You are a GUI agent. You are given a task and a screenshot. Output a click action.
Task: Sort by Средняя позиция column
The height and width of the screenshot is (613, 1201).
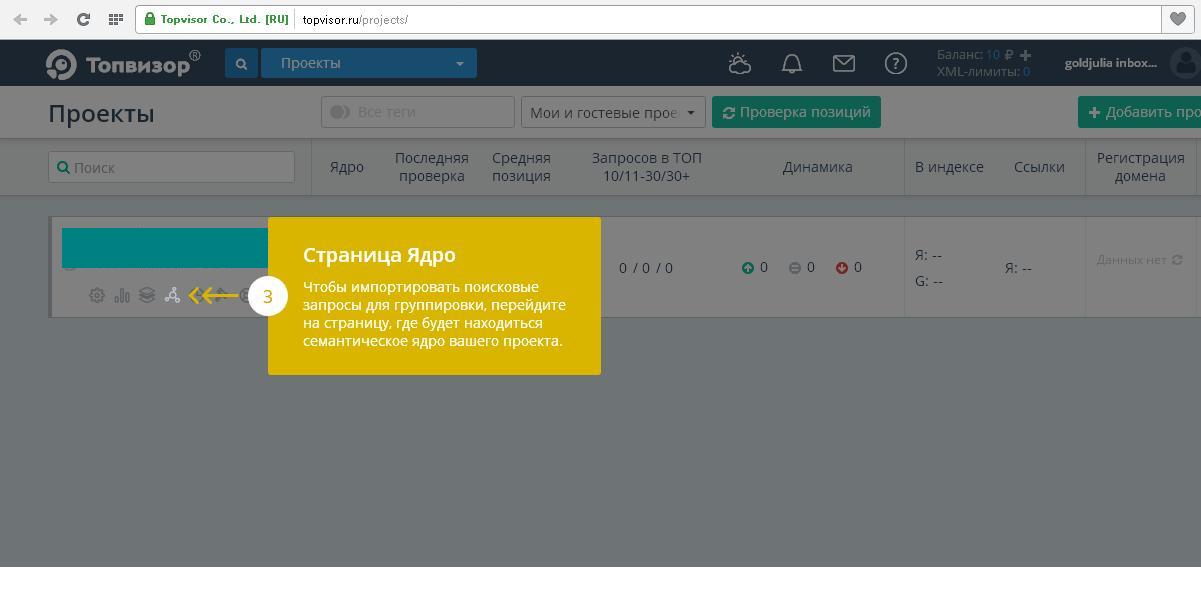(521, 167)
